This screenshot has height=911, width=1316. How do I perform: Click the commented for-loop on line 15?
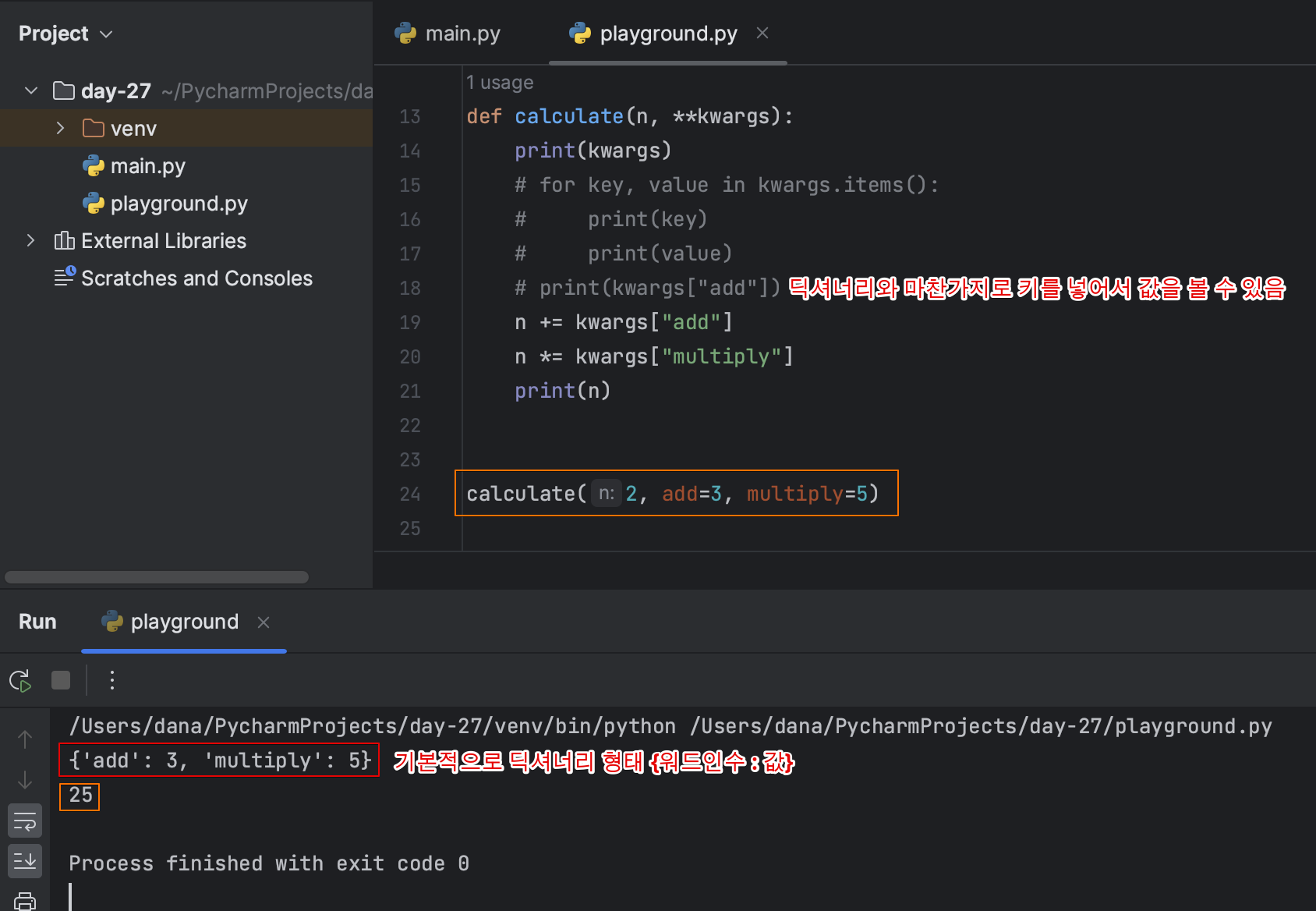click(727, 185)
